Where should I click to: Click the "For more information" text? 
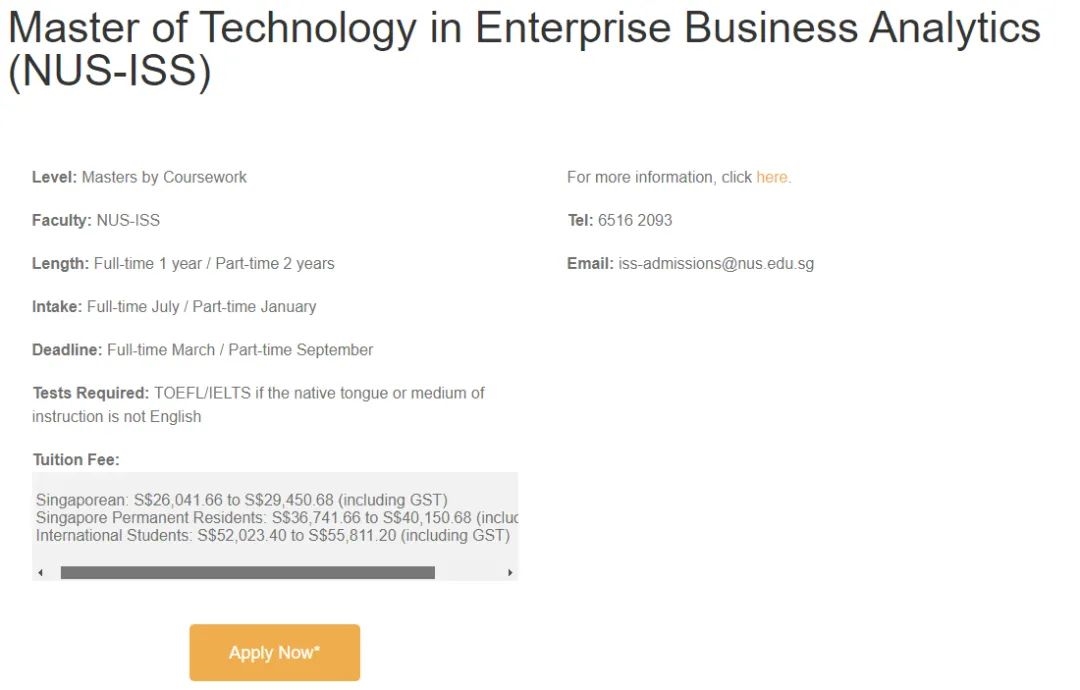point(659,177)
